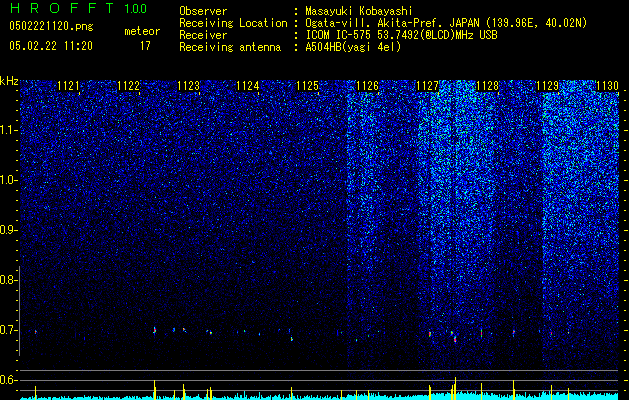The image size is (629, 400).
Task: Select the Ogata-vill. Akita-Pref. JAPAN location text
Action: [x=446, y=23]
